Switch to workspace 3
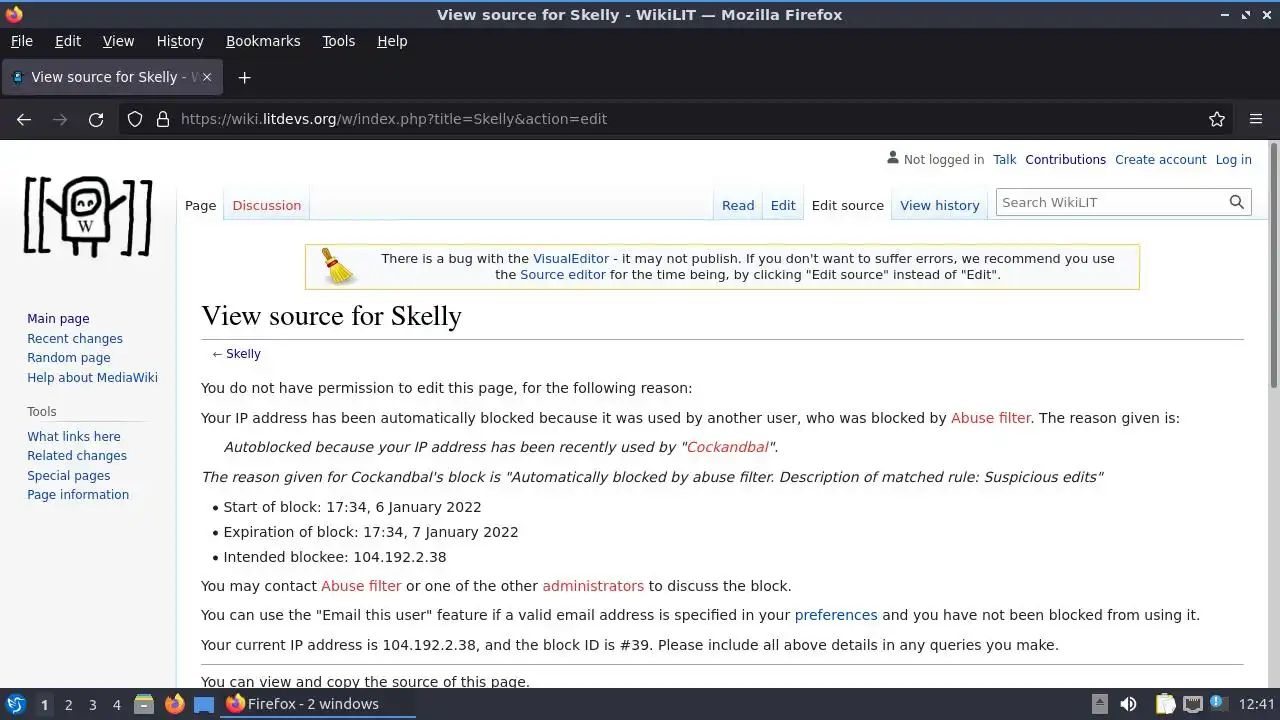This screenshot has height=720, width=1280. pos(92,704)
